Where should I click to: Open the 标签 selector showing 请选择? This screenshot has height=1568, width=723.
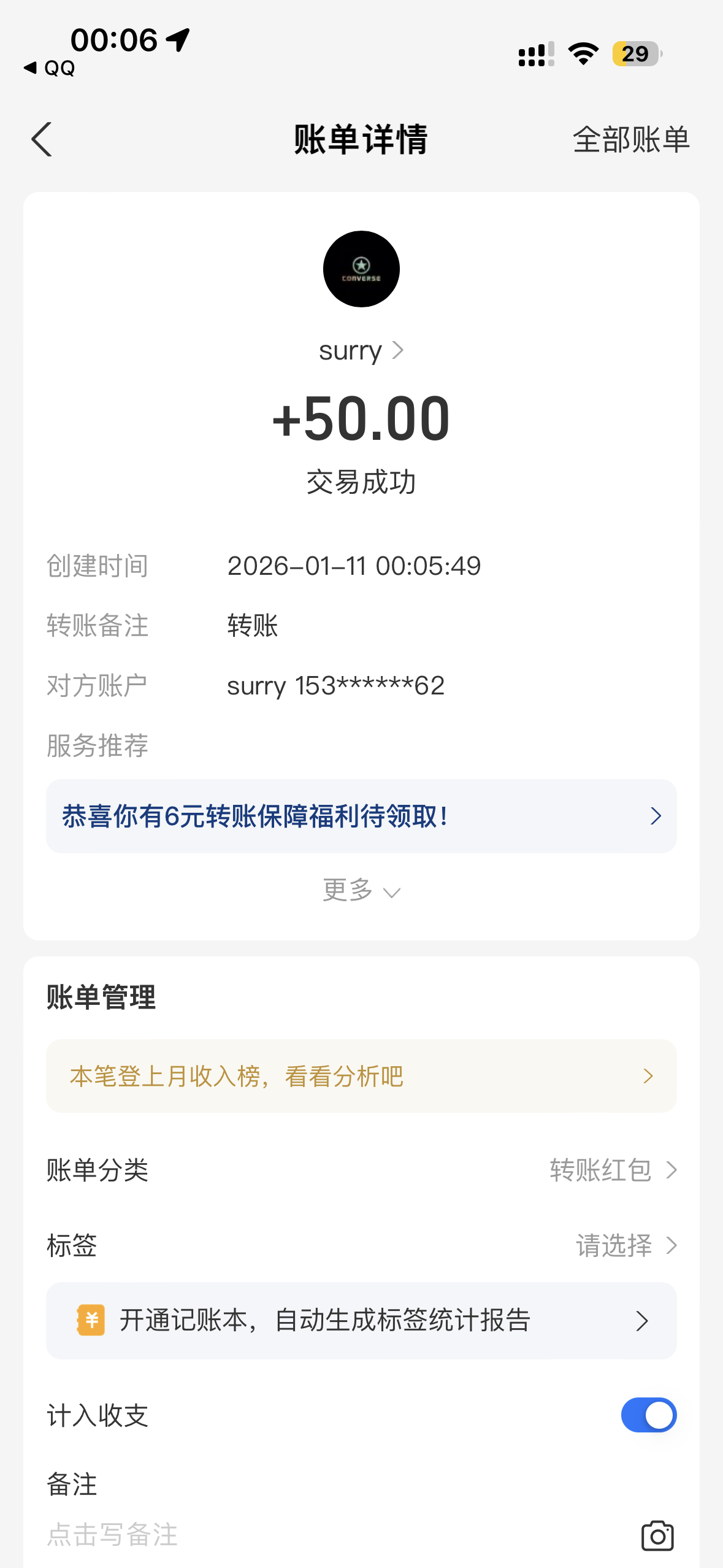point(625,1246)
